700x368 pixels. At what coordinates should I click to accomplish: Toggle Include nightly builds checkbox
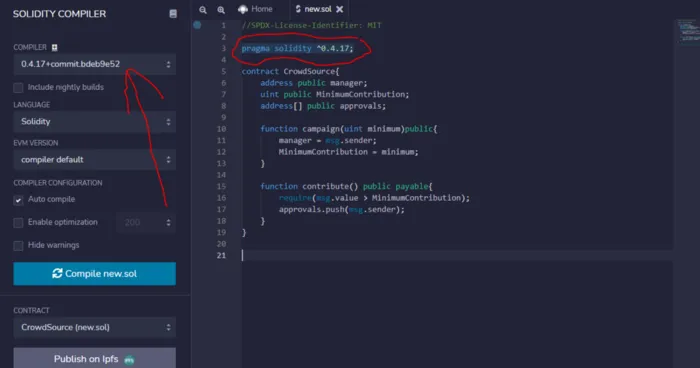pyautogui.click(x=18, y=88)
